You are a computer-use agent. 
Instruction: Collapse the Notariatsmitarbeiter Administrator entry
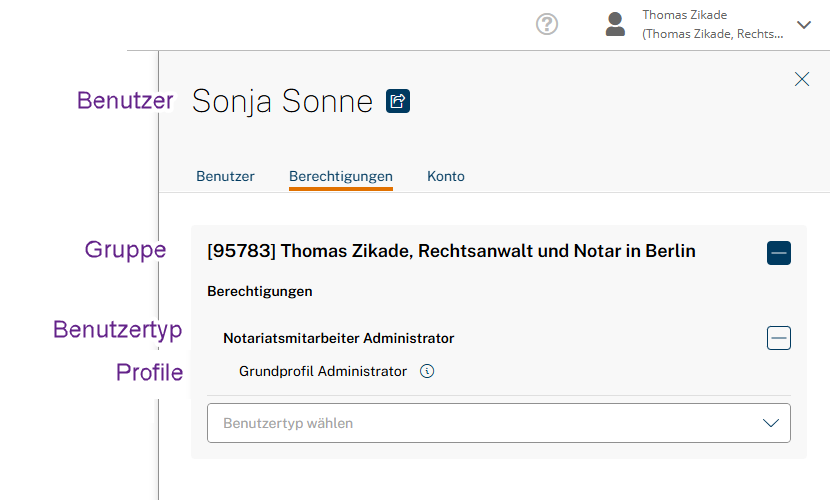click(779, 338)
